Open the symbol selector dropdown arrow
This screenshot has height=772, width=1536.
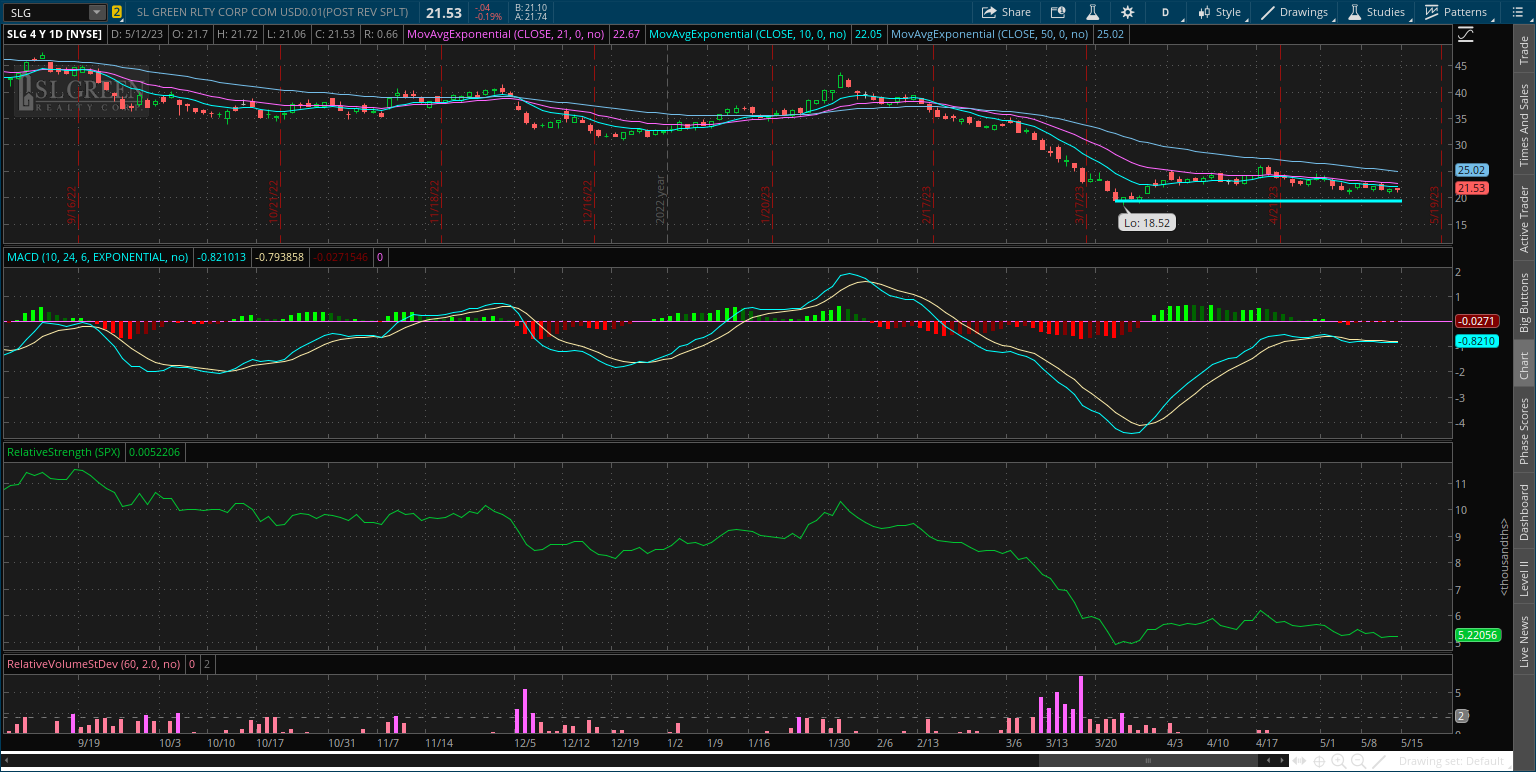coord(96,12)
